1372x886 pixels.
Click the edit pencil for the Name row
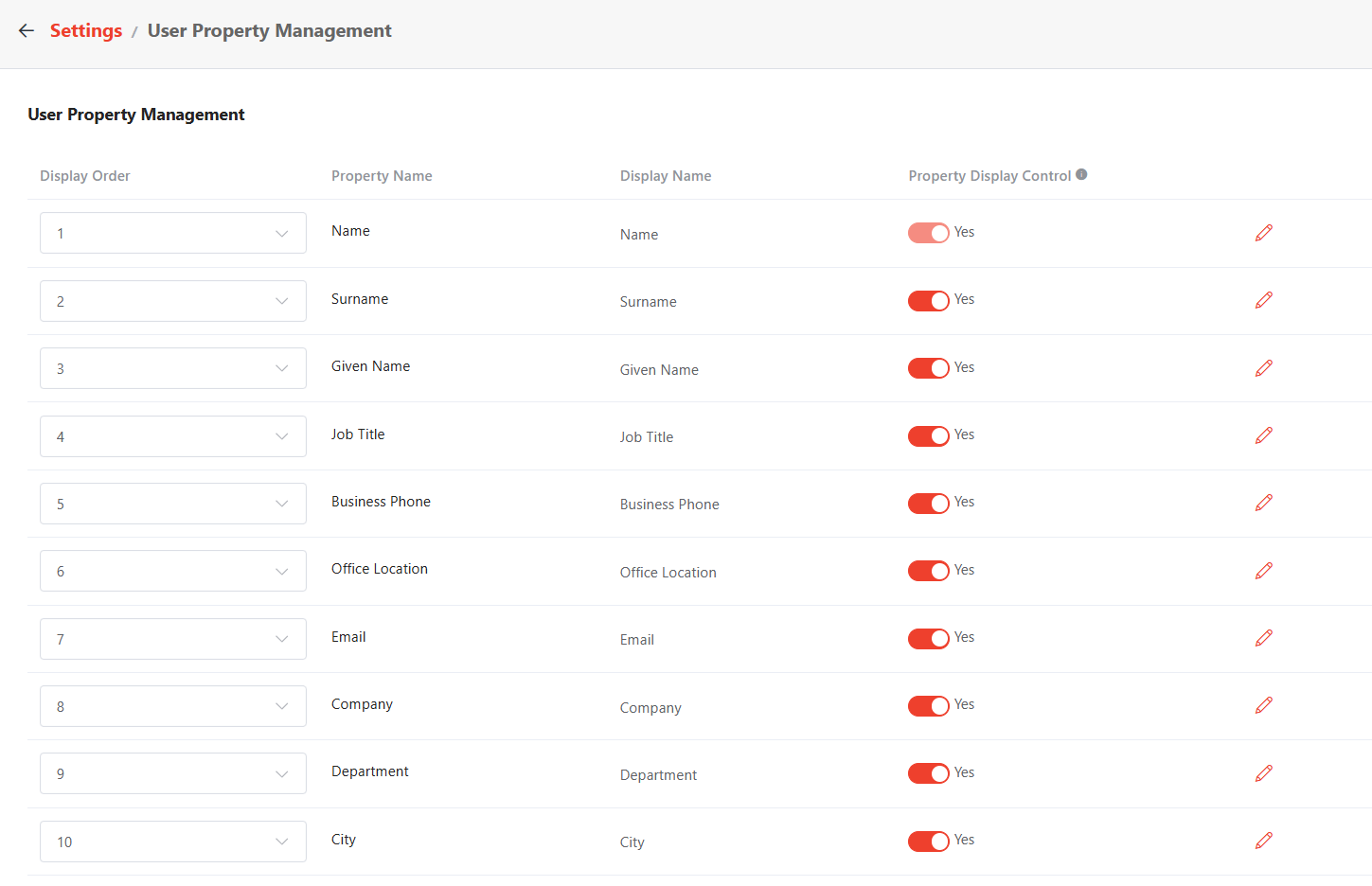click(x=1263, y=232)
